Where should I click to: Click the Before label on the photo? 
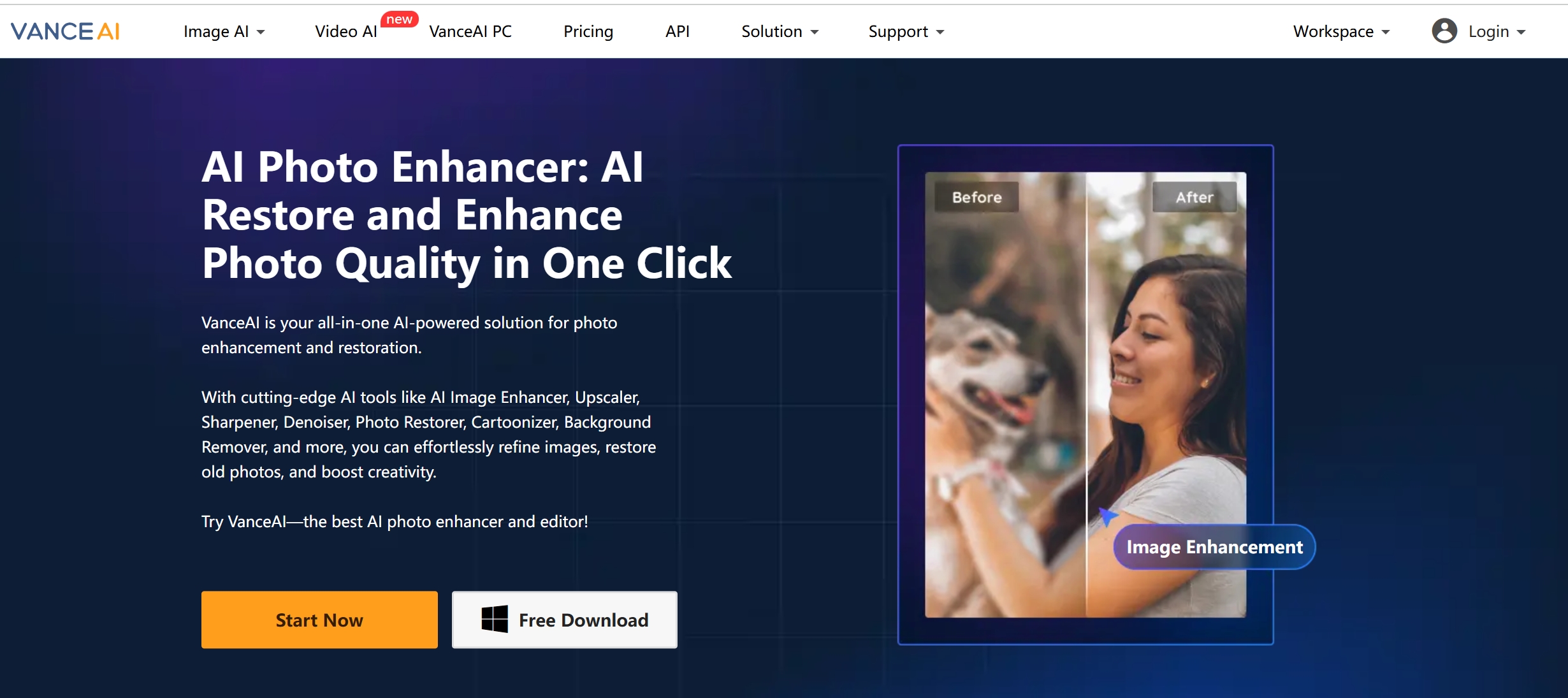pos(976,198)
